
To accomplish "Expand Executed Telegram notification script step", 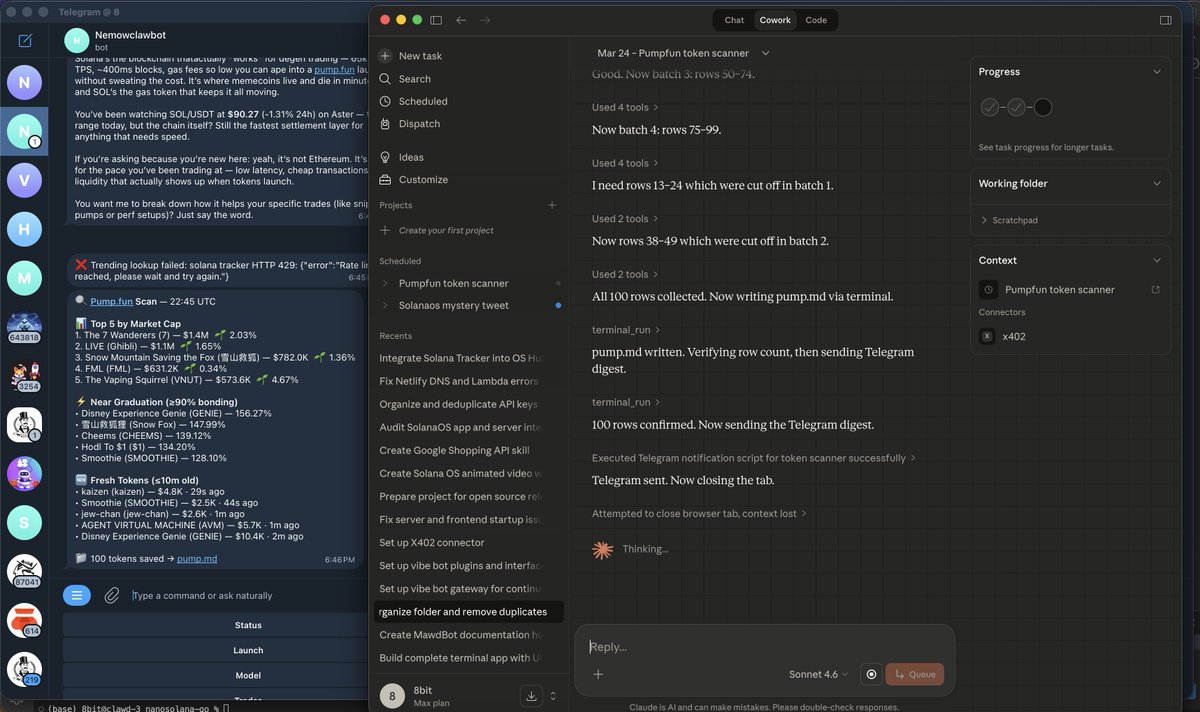I will pyautogui.click(x=753, y=458).
